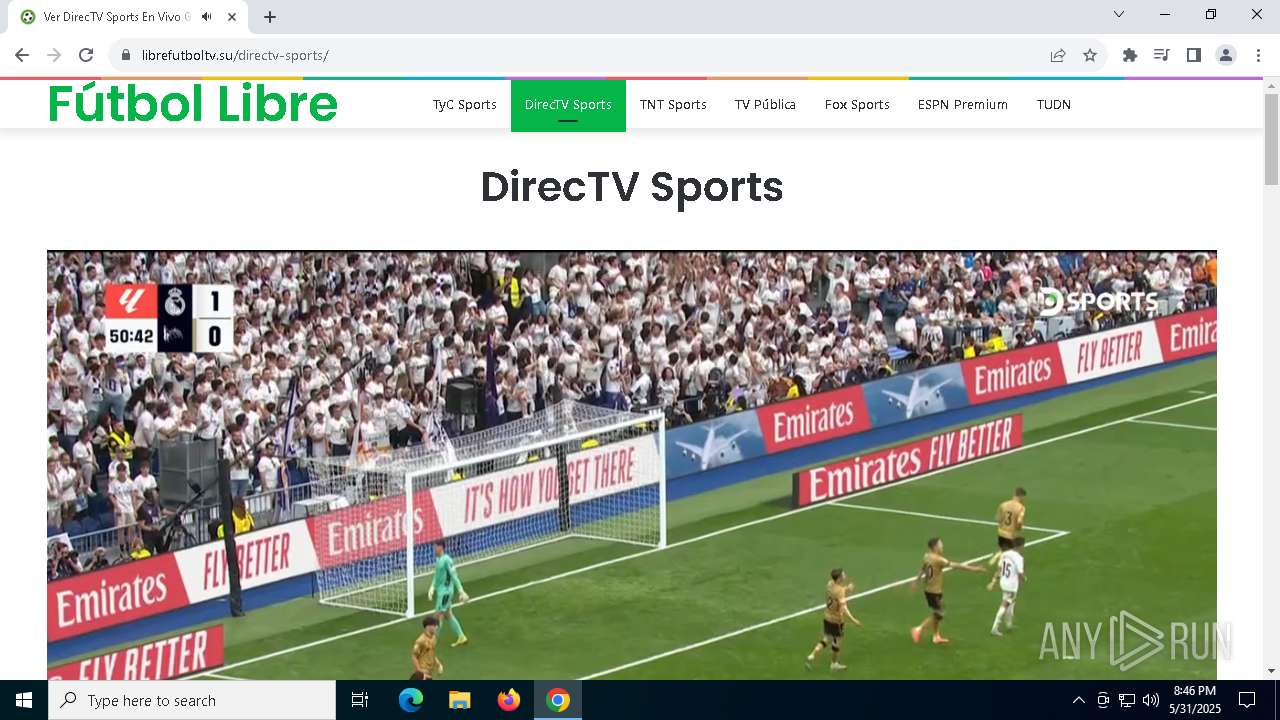Show hidden system tray icons

pyautogui.click(x=1078, y=700)
